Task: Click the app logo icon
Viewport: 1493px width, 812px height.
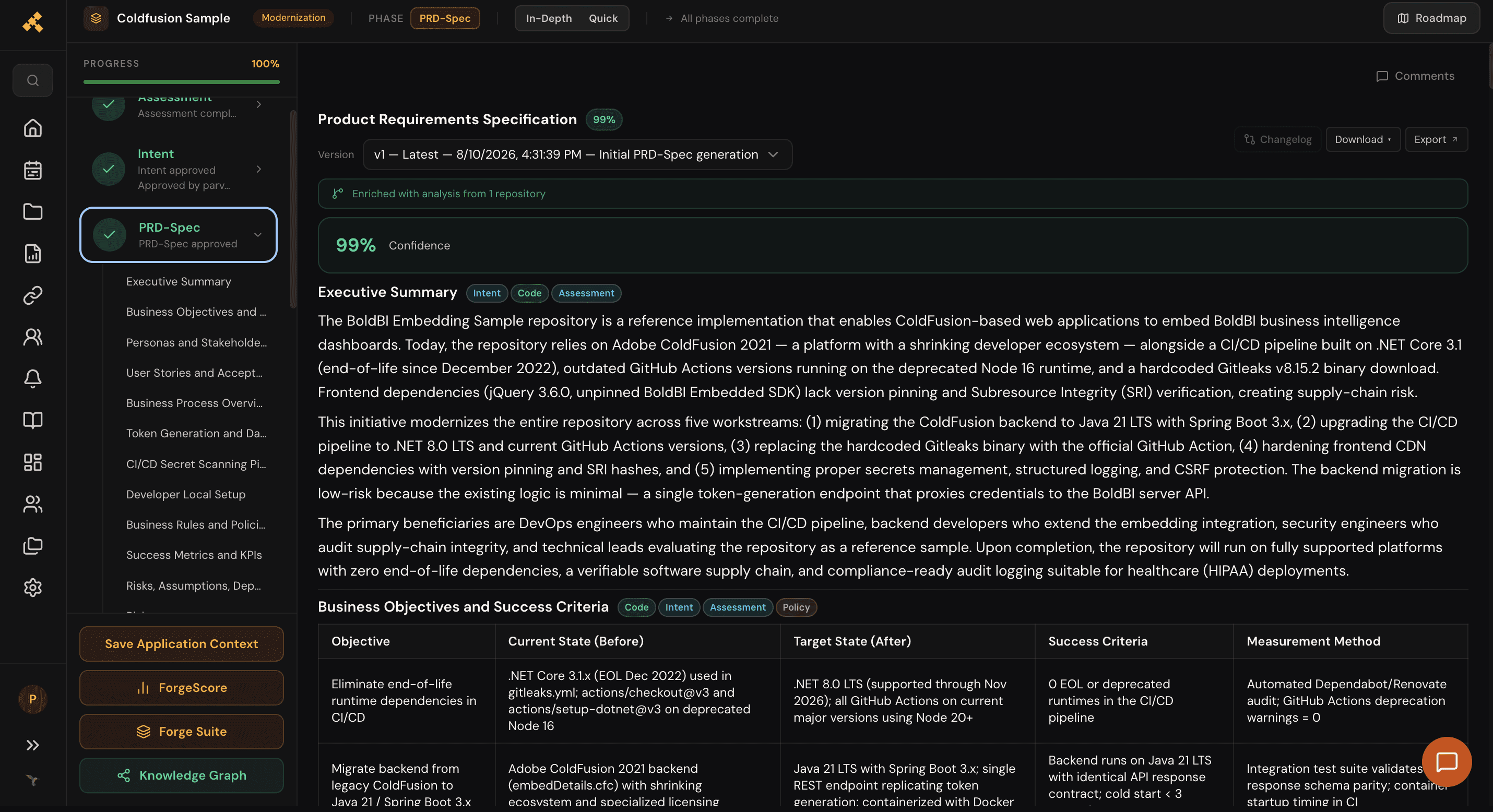Action: pyautogui.click(x=32, y=21)
